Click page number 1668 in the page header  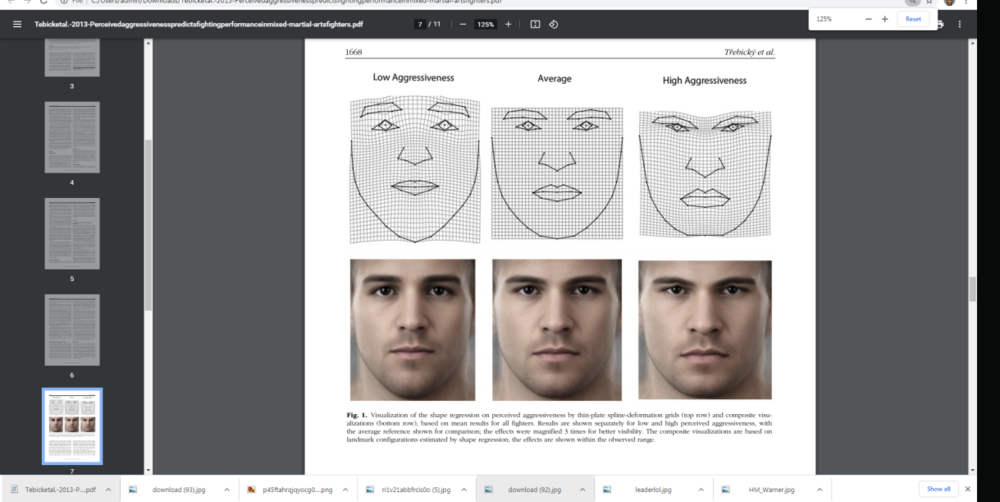(x=353, y=52)
